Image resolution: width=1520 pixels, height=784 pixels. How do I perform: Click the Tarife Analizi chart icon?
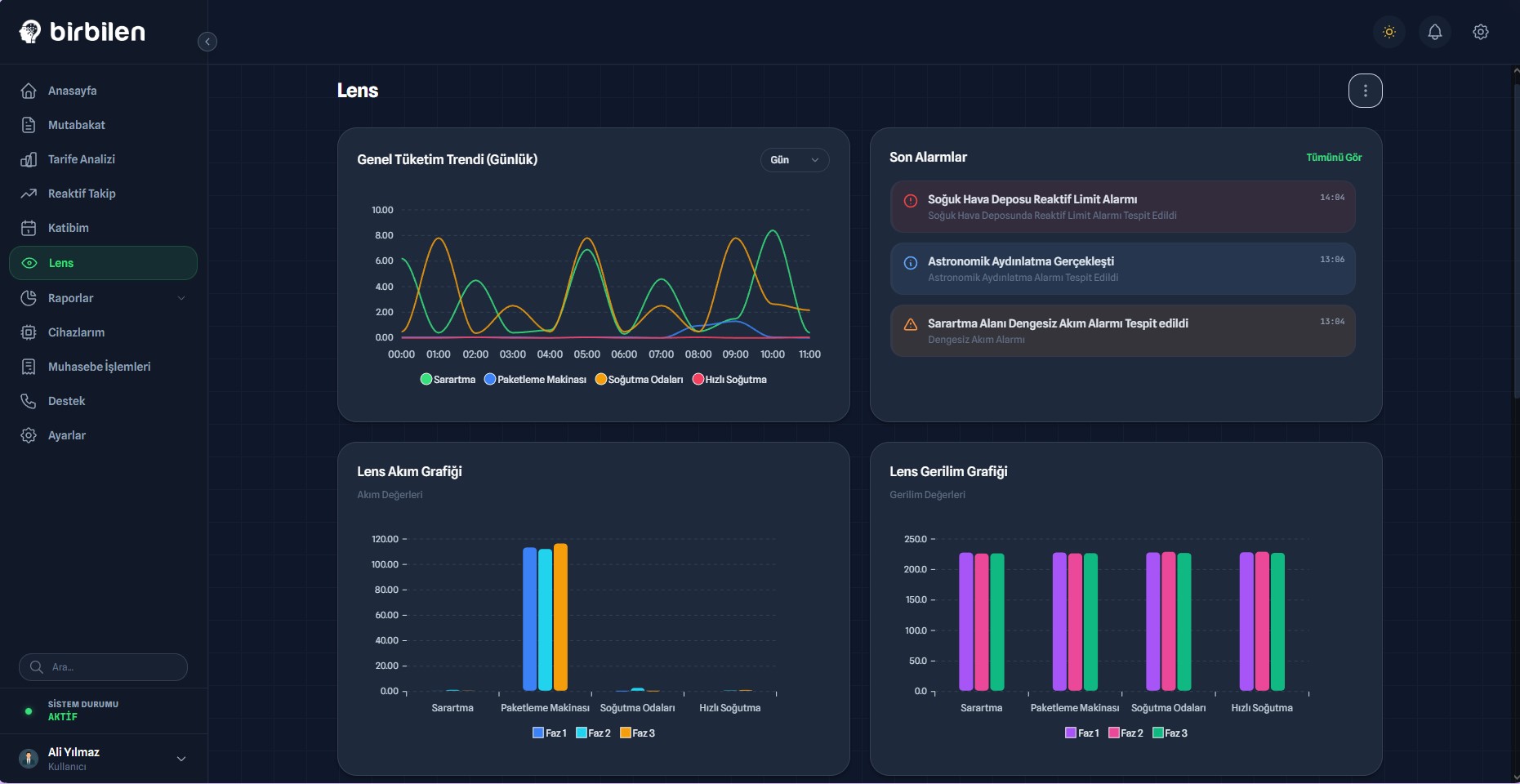point(29,159)
